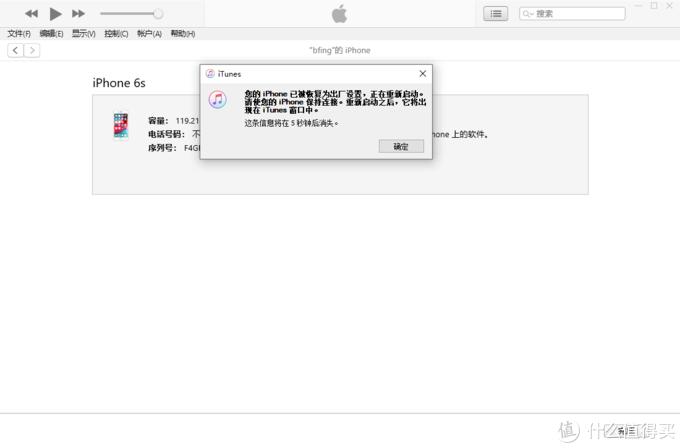Click the 5 秒钟后消失 countdown message
680x448 pixels.
291,123
